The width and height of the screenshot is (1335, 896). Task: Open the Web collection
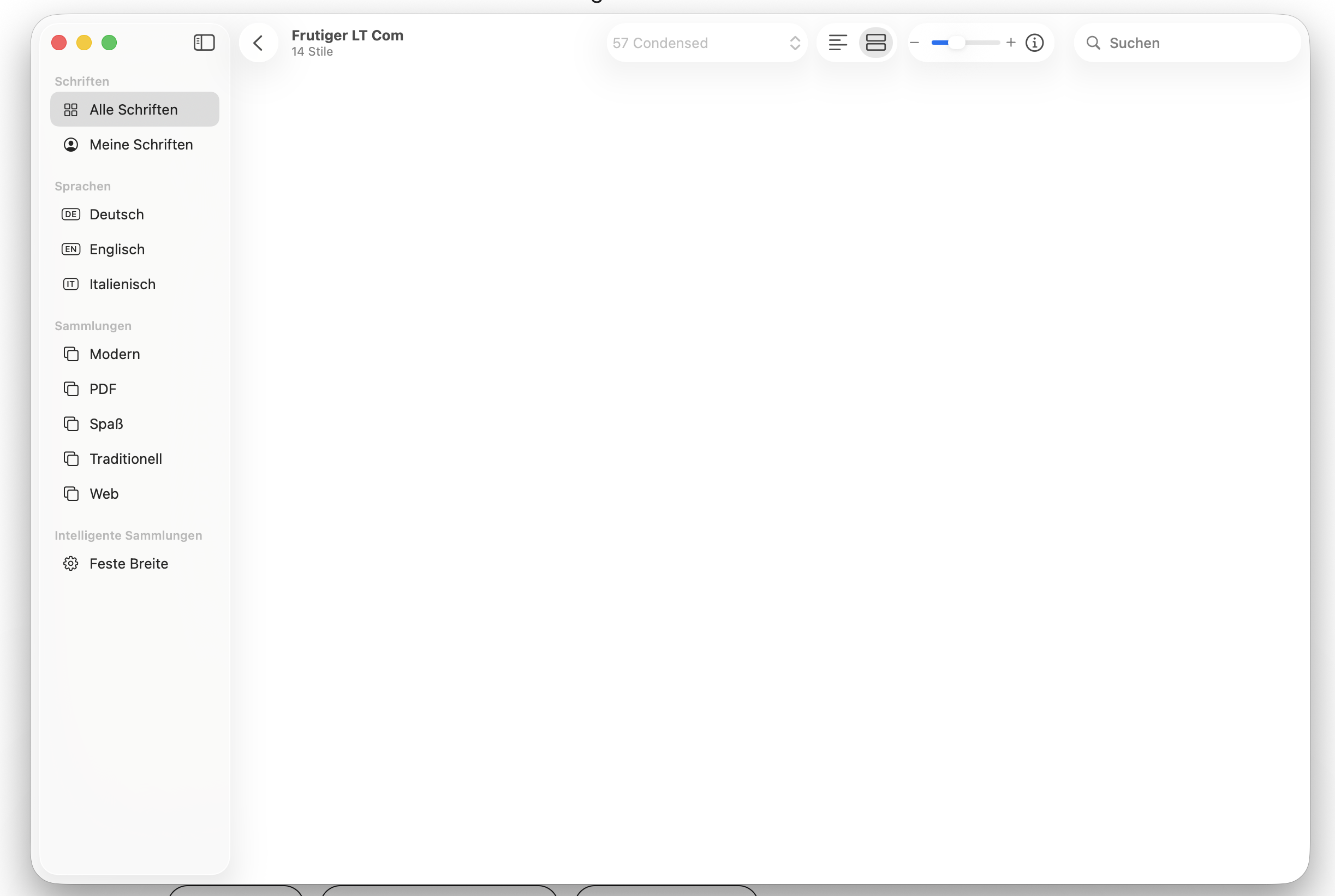pyautogui.click(x=104, y=494)
